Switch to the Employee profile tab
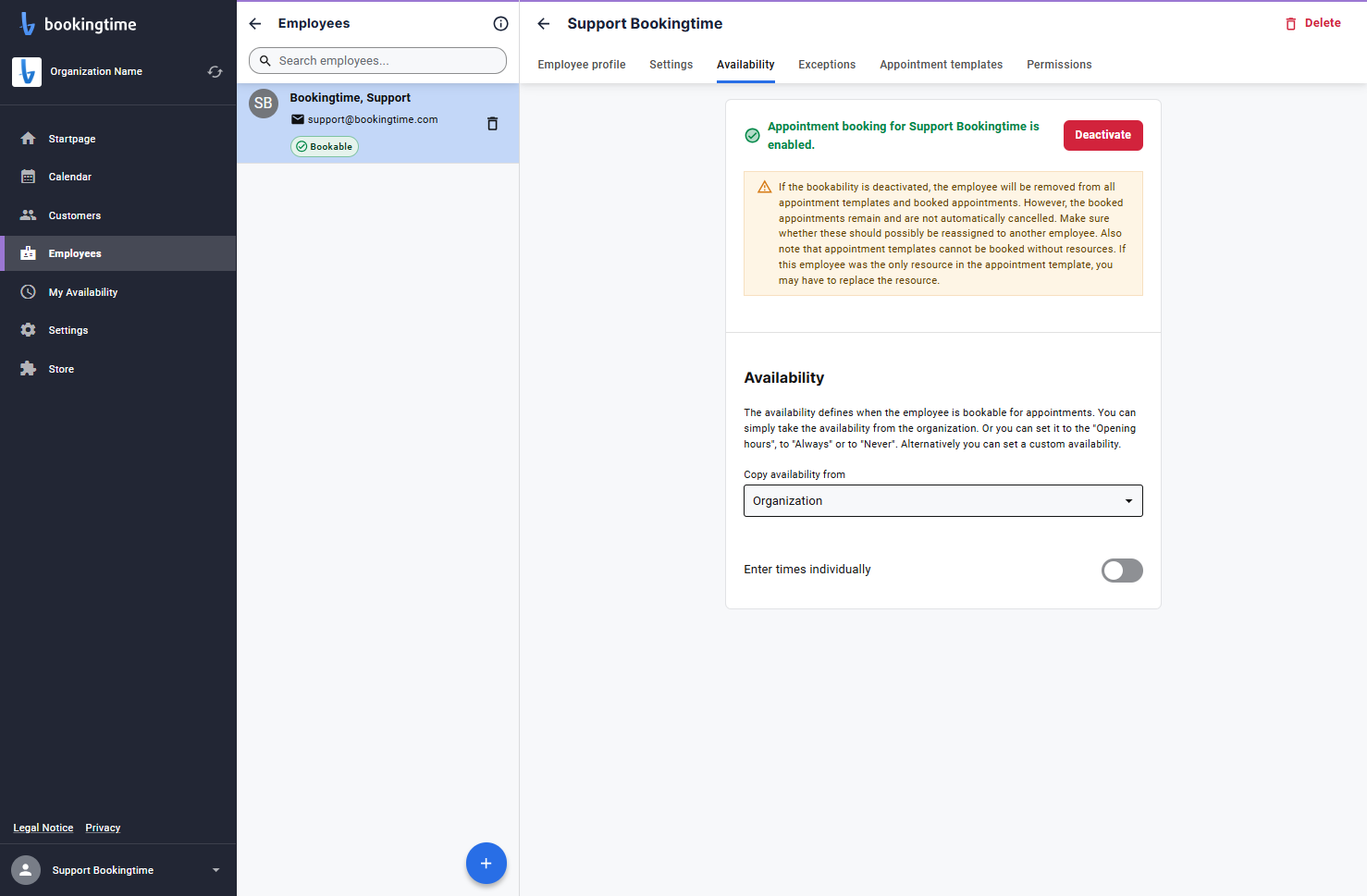The image size is (1367, 896). [x=582, y=65]
